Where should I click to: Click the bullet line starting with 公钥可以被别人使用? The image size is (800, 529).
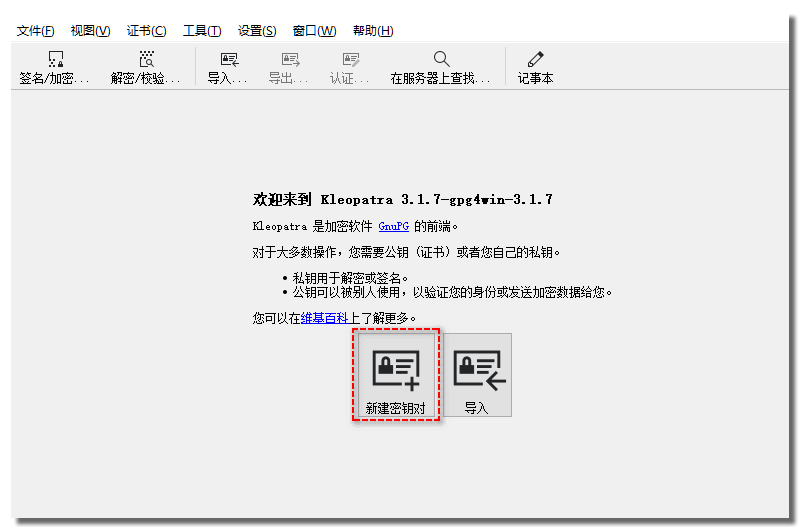(x=452, y=293)
